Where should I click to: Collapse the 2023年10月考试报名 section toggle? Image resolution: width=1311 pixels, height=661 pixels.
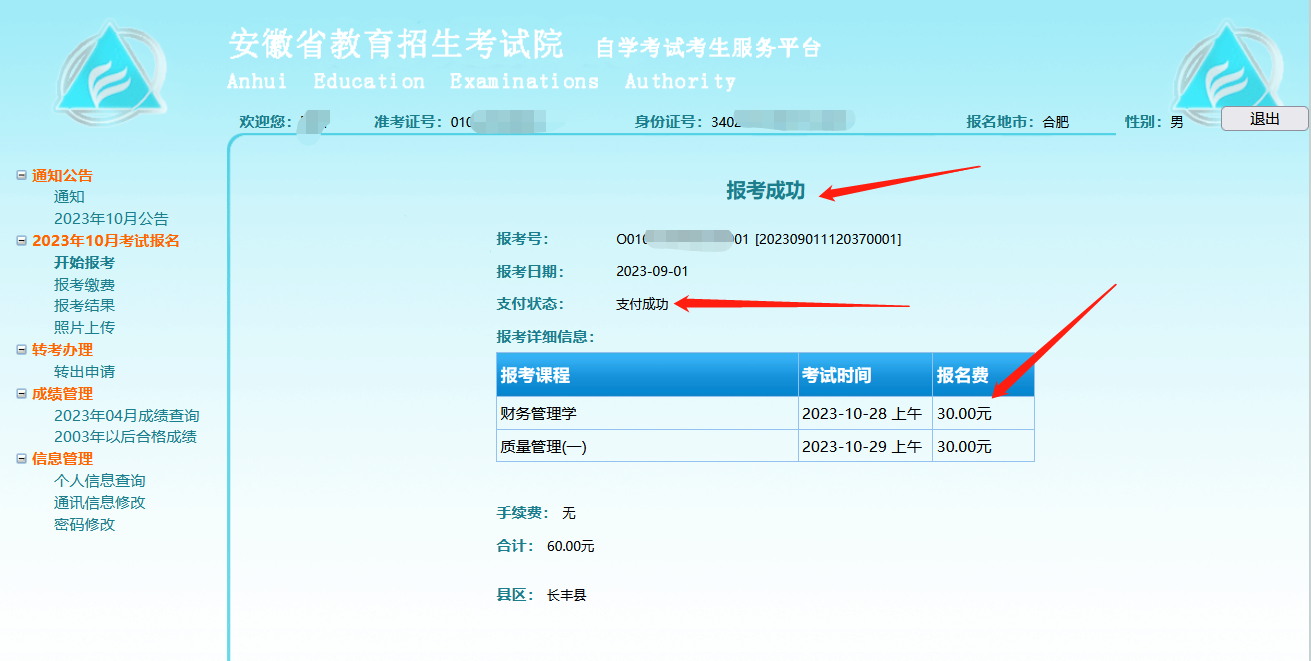click(x=22, y=241)
